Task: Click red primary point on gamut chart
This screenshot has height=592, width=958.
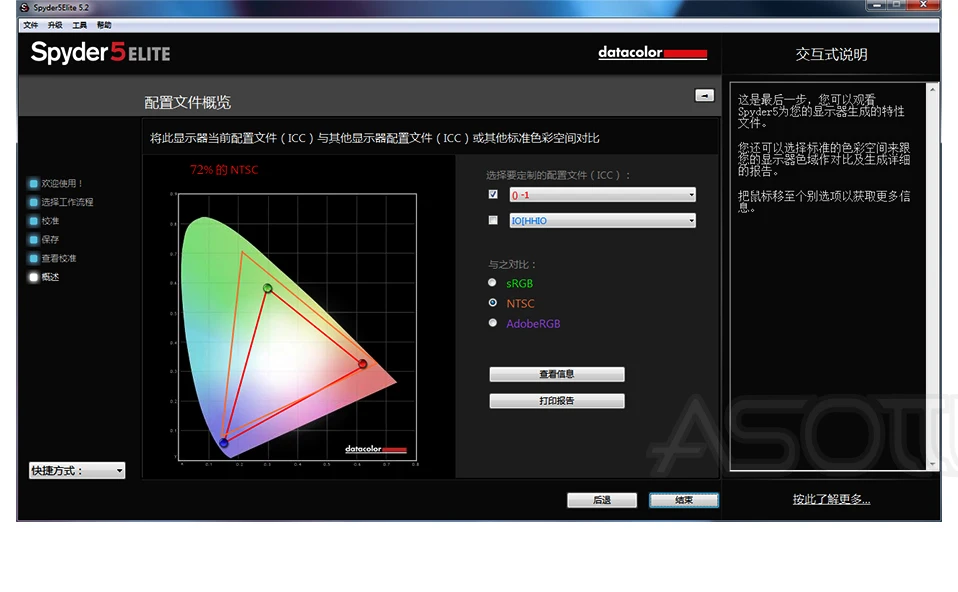Action: pos(362,364)
